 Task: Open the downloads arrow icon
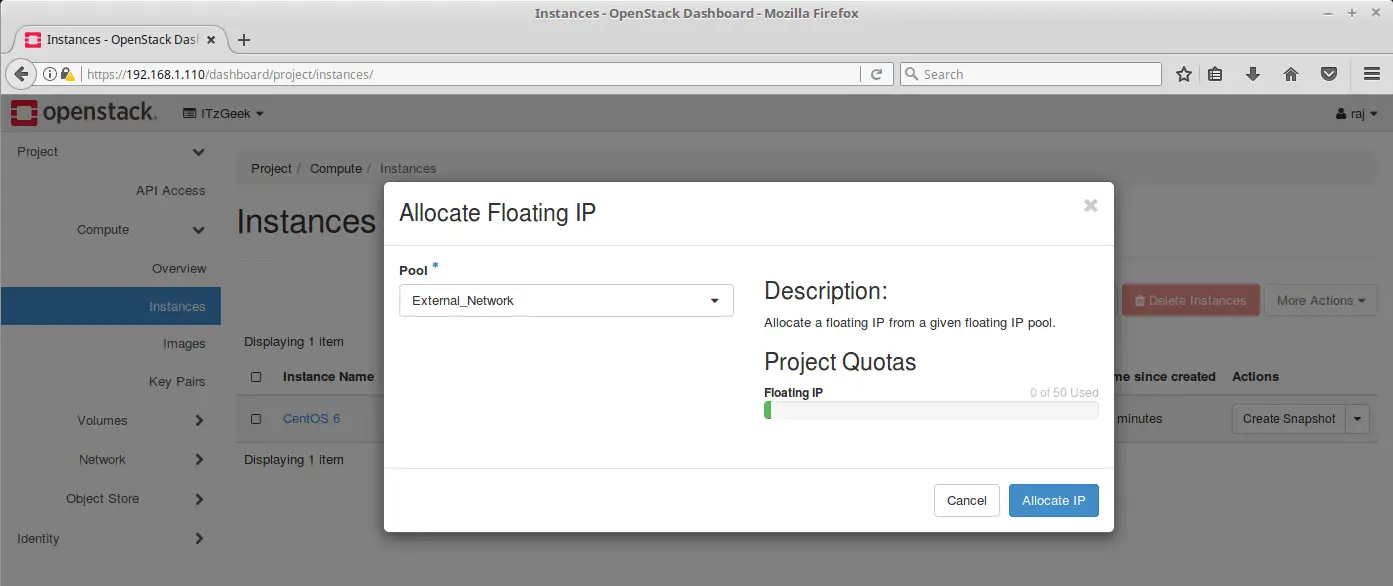1252,74
